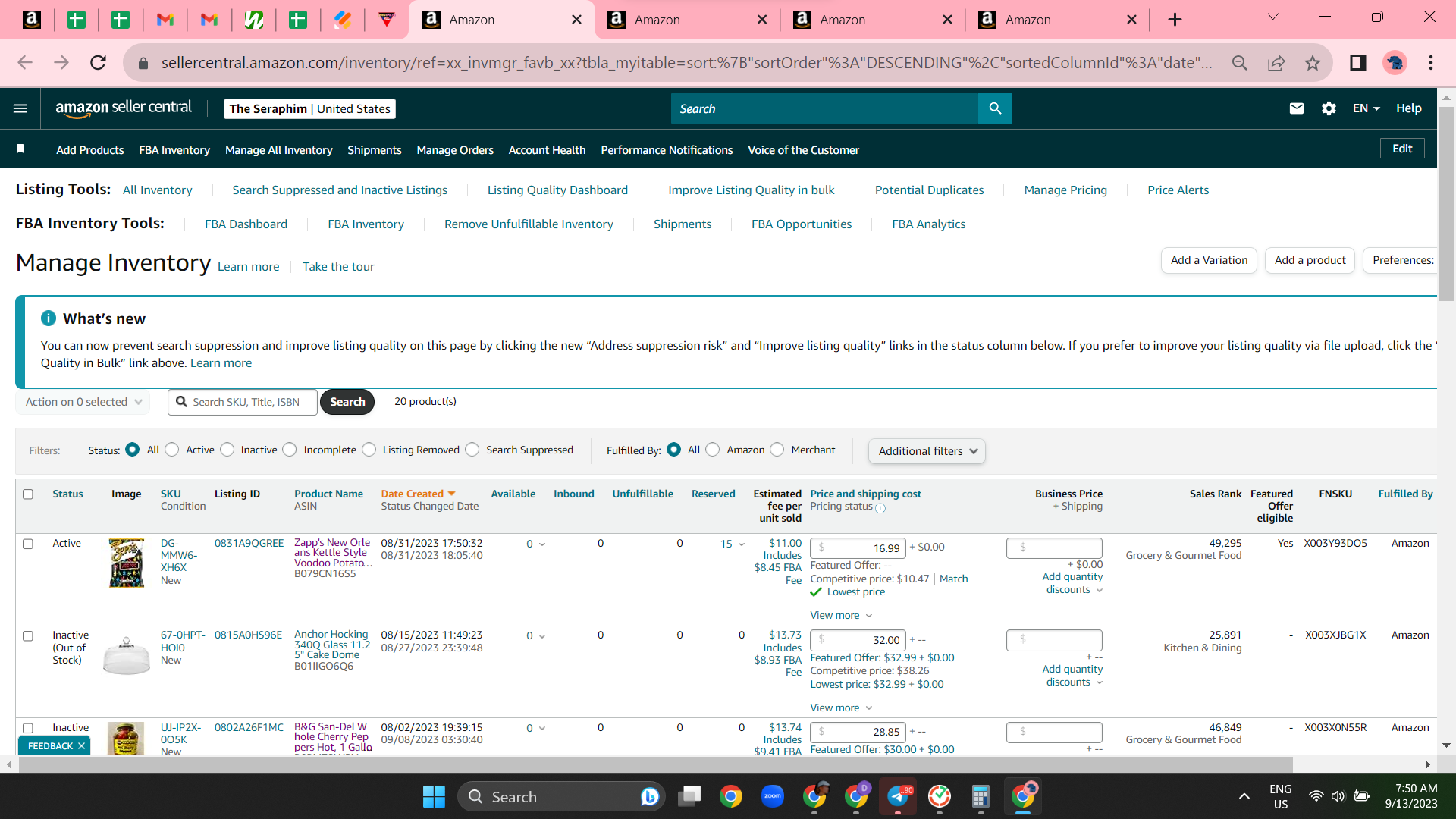Open the Windows Start menu

click(x=434, y=796)
